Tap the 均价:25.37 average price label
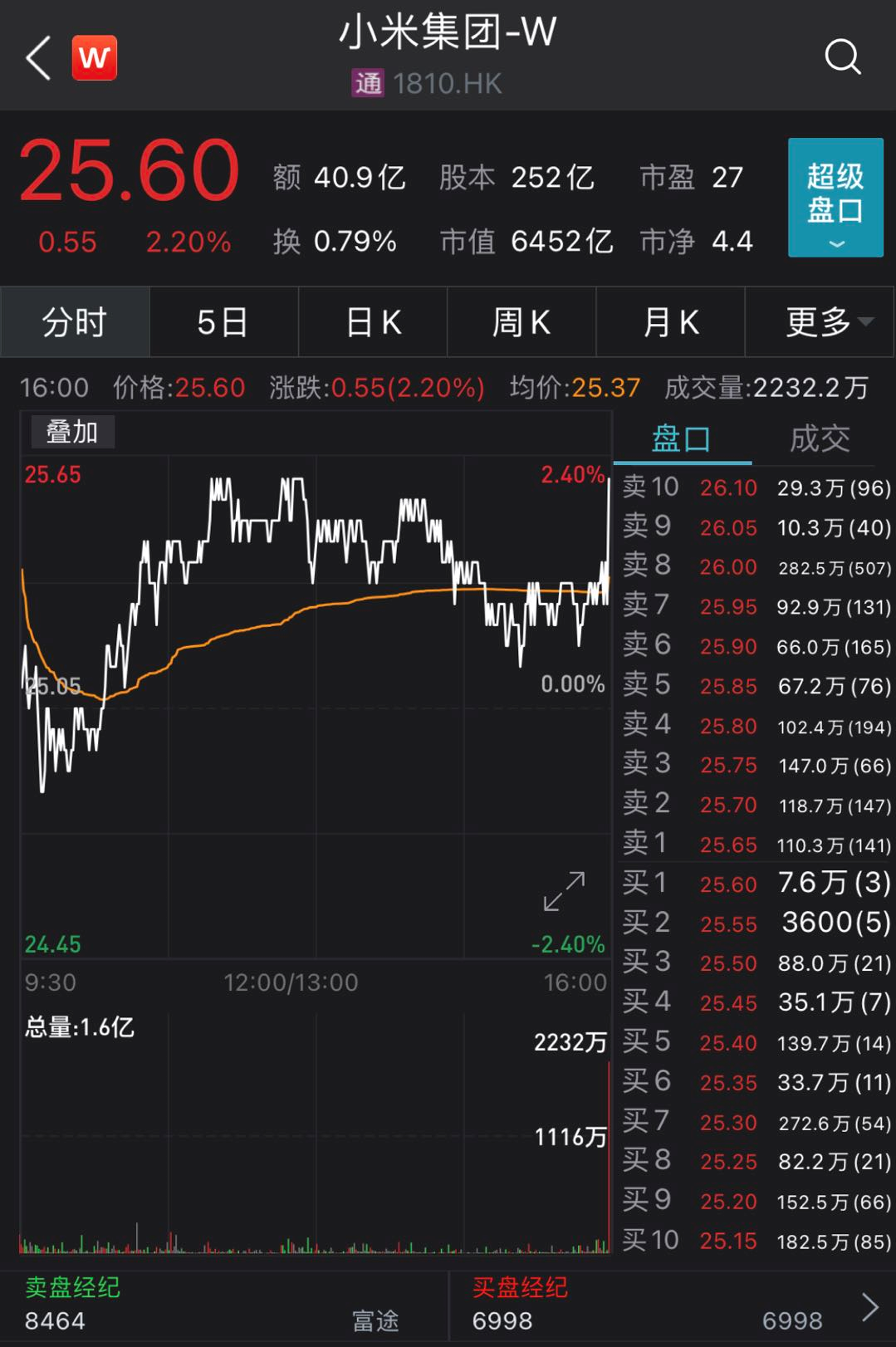The image size is (896, 1347). 575,387
